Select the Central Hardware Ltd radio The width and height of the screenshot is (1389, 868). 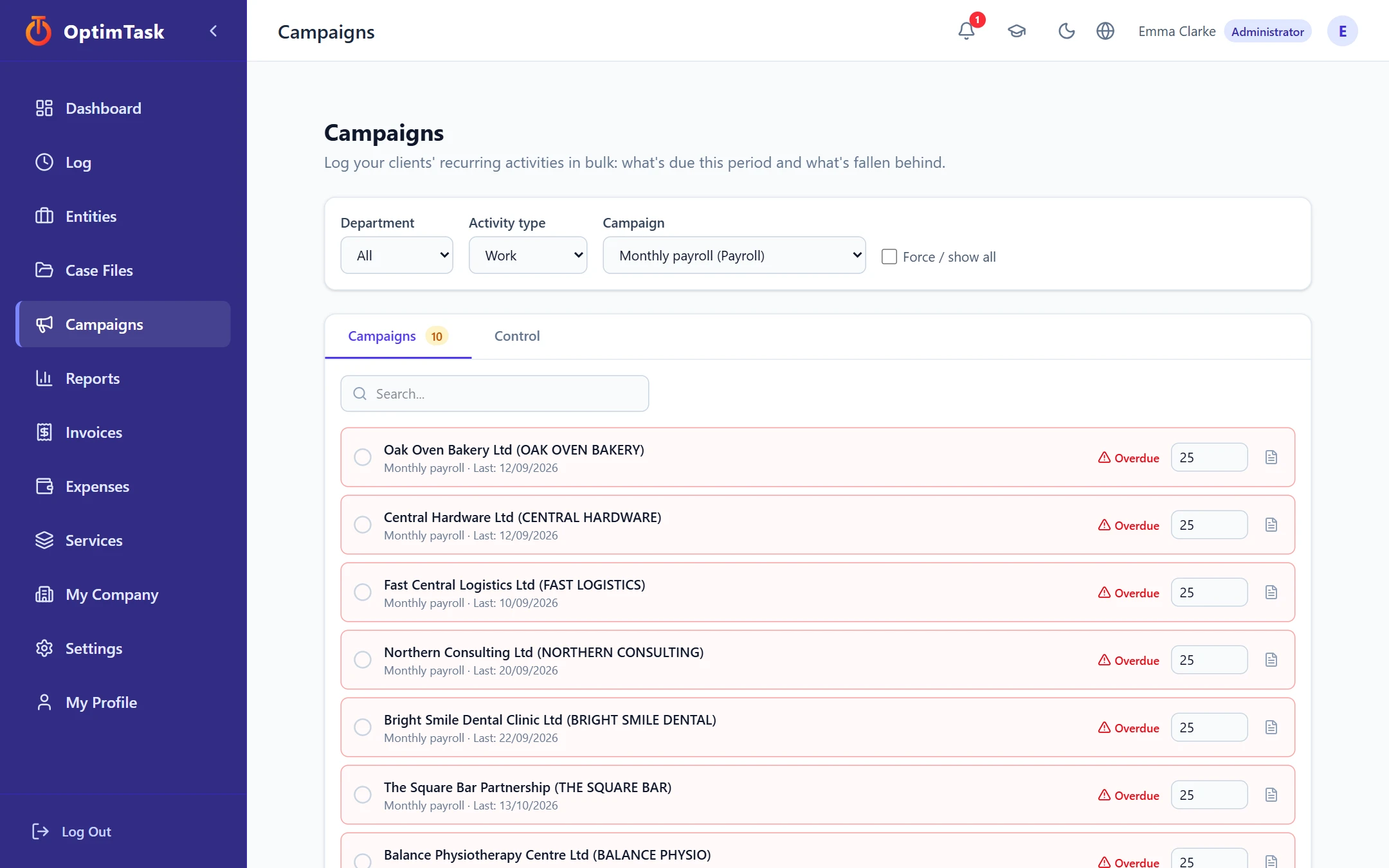coord(363,525)
